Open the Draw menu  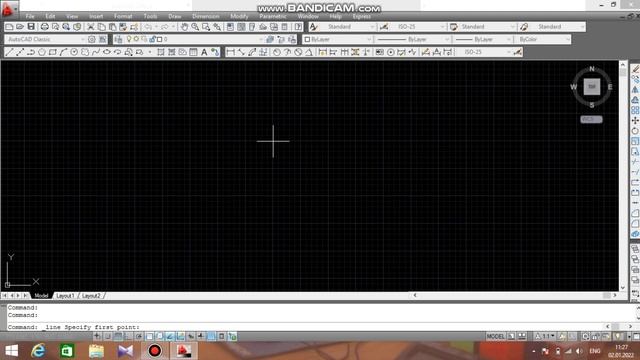(175, 16)
